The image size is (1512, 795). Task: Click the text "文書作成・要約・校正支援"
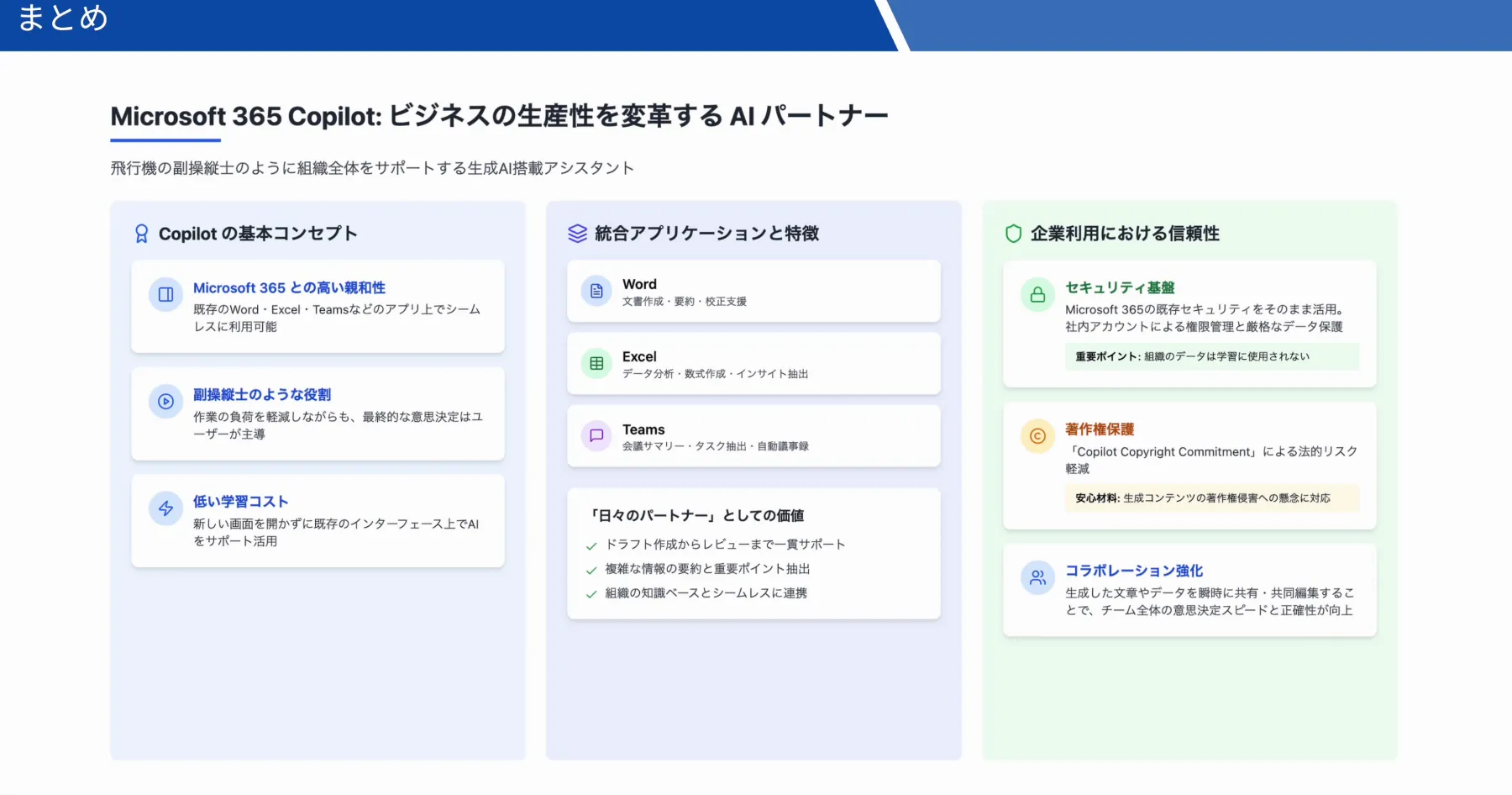(685, 301)
